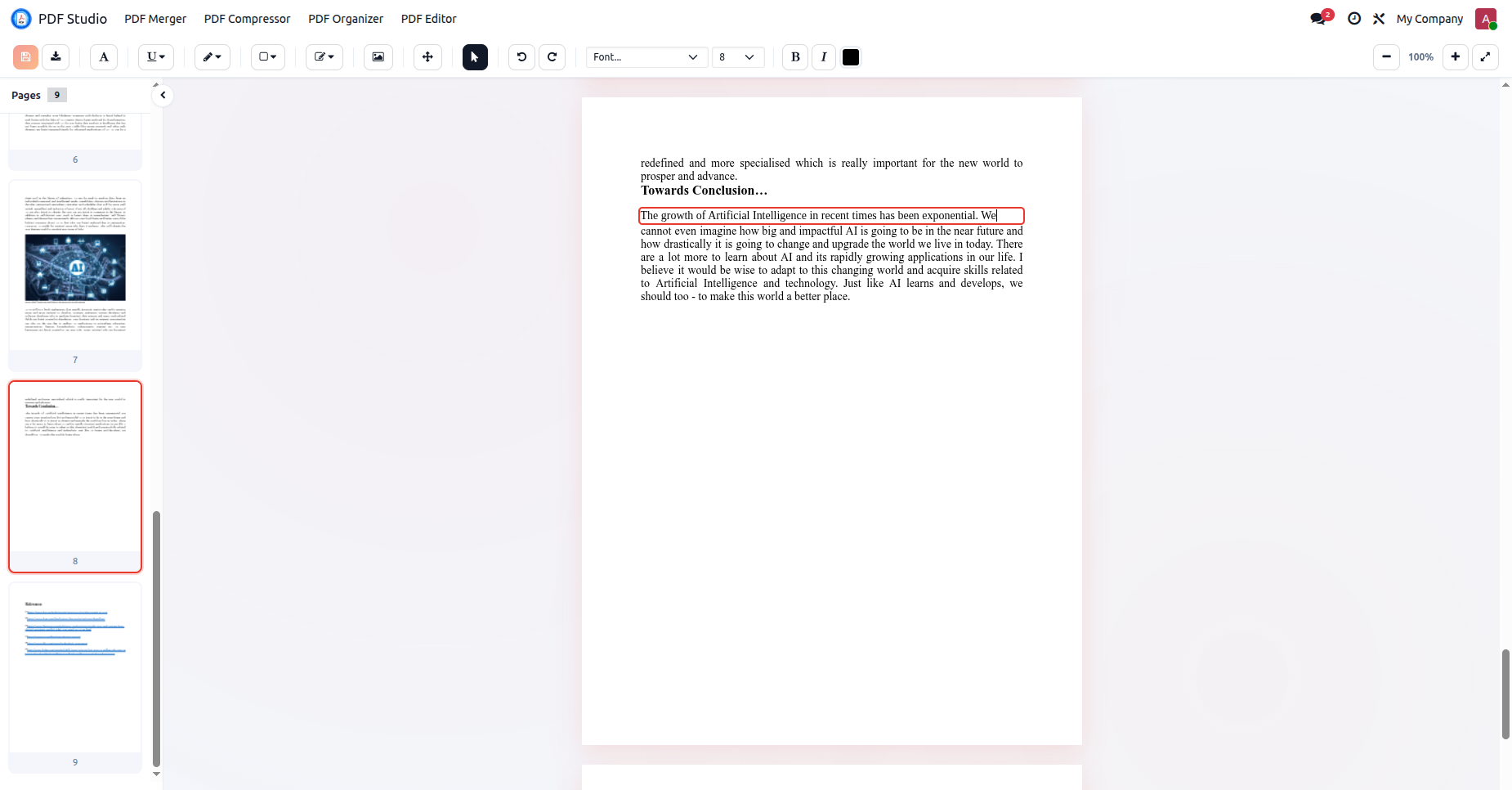Go to PDF Merger menu
This screenshot has height=790, width=1512.
(155, 18)
